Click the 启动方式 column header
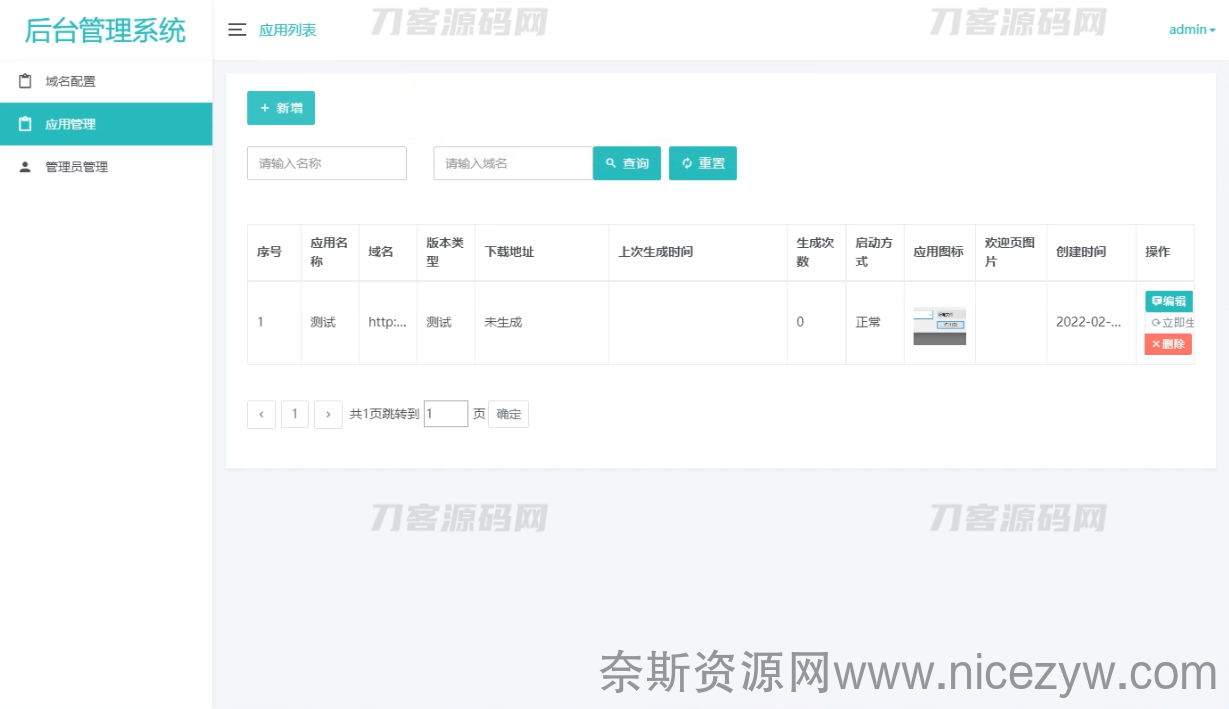 pos(874,252)
